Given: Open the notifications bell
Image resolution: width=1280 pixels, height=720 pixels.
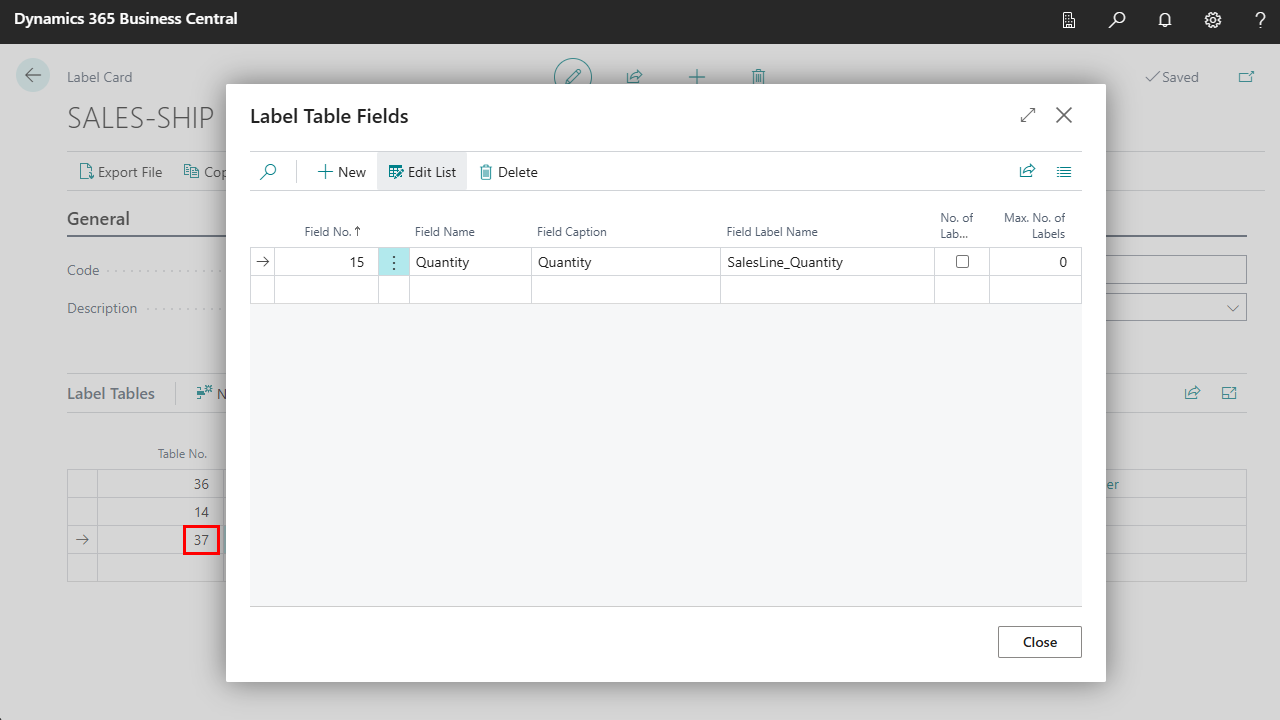Looking at the screenshot, I should click(1165, 20).
